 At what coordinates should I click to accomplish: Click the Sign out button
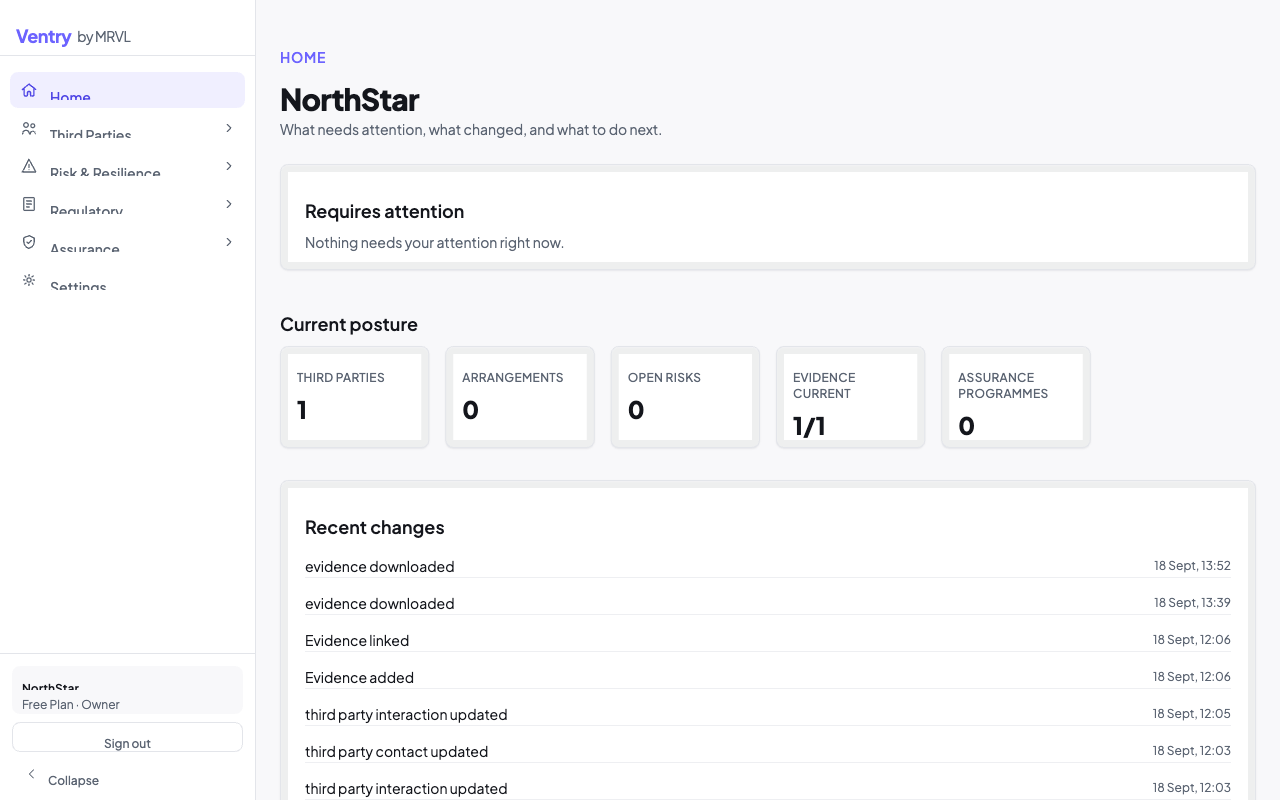[x=127, y=737]
